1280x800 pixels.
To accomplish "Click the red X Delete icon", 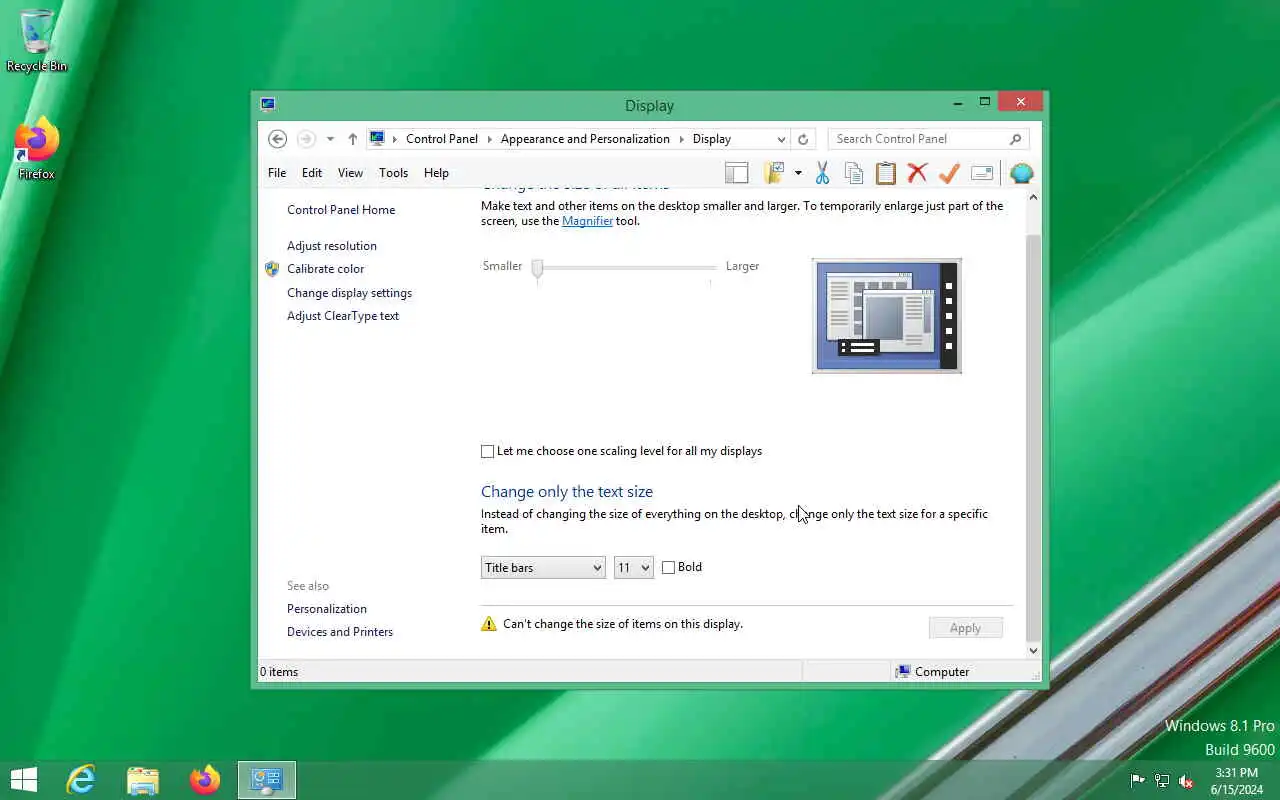I will (x=917, y=173).
